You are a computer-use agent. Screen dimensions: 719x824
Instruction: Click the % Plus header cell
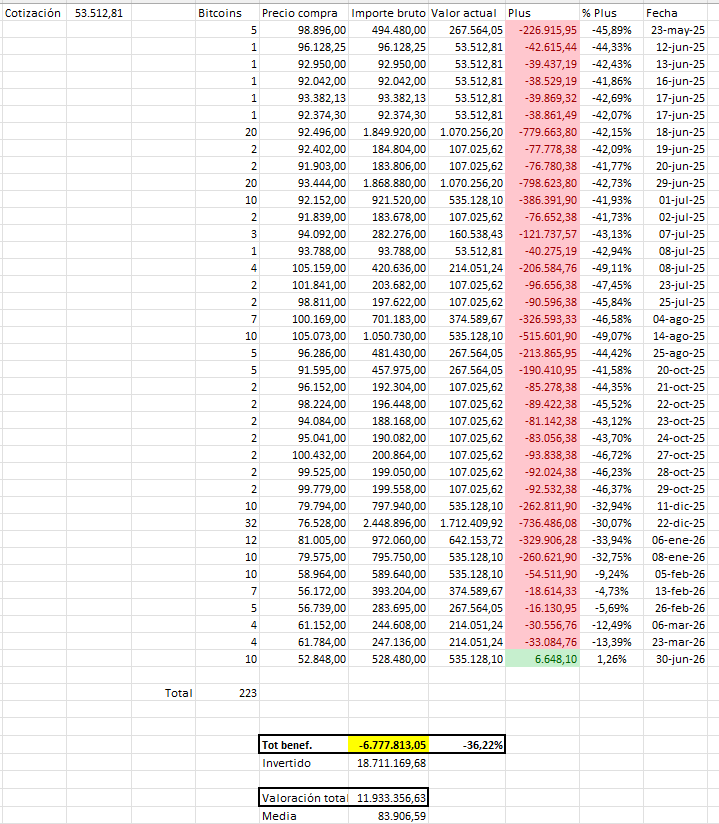pos(611,13)
